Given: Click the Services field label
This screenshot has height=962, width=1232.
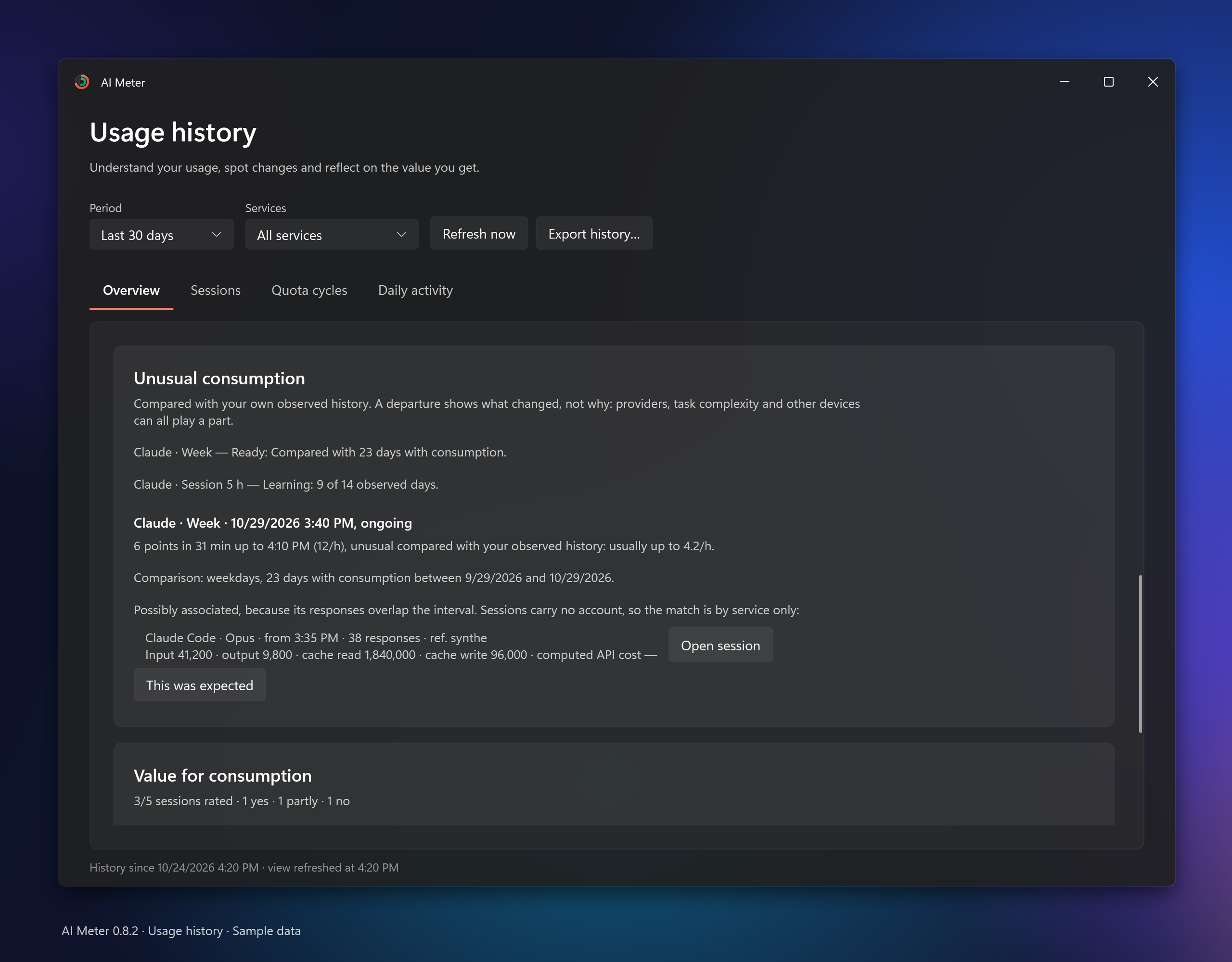Looking at the screenshot, I should click(x=266, y=208).
